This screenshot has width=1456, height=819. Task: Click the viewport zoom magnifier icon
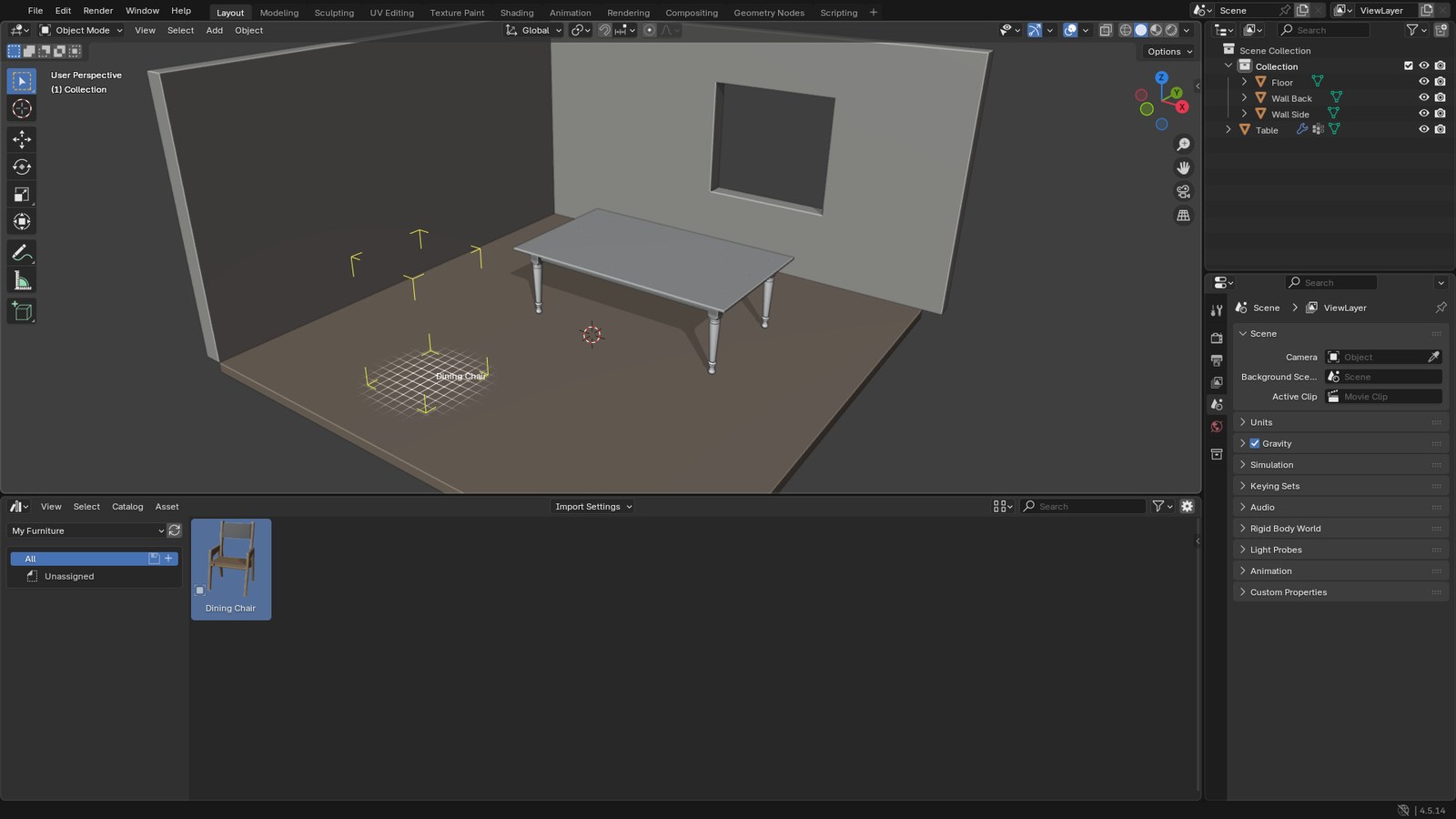point(1183,145)
